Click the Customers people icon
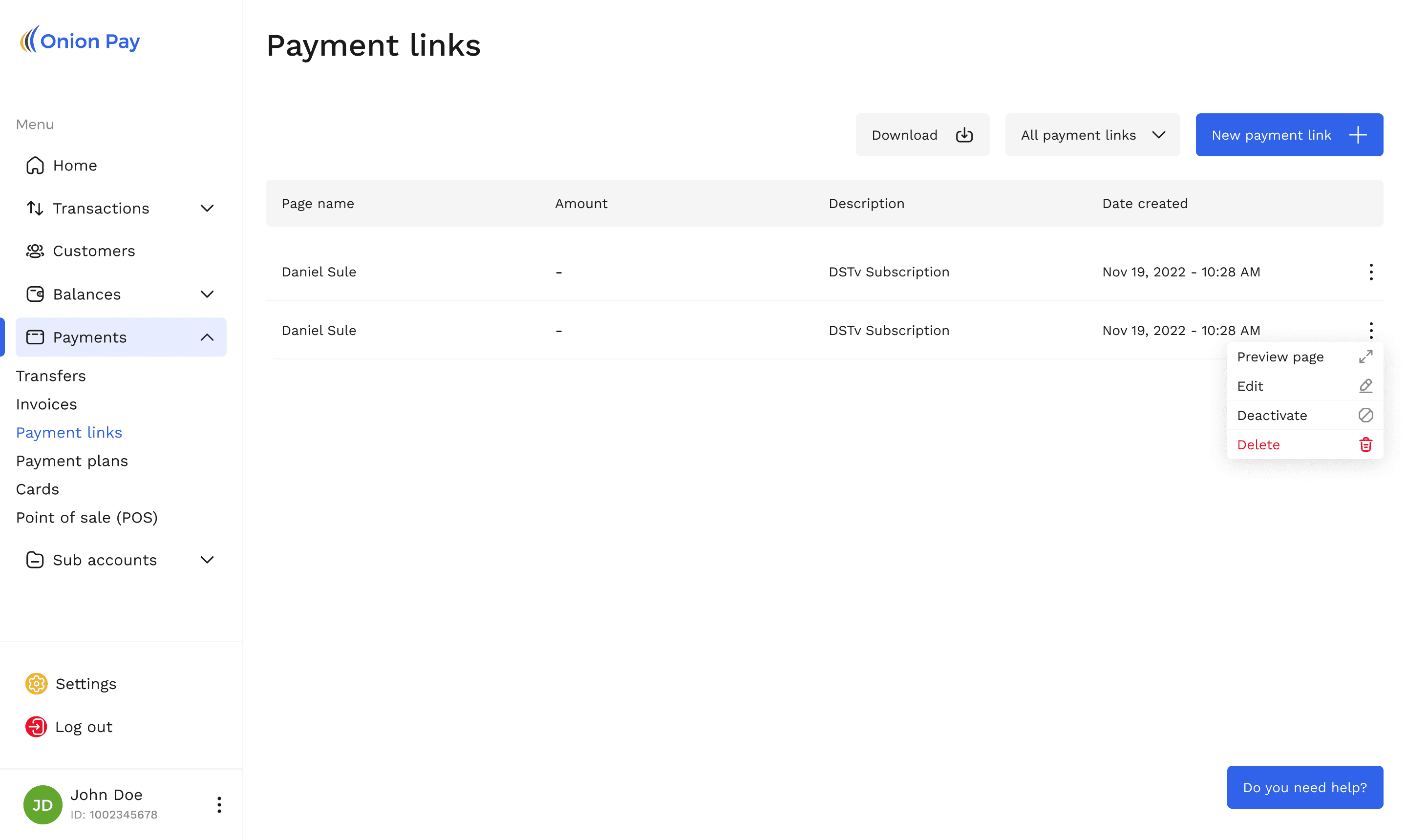Viewport: 1407px width, 840px height. click(x=35, y=251)
